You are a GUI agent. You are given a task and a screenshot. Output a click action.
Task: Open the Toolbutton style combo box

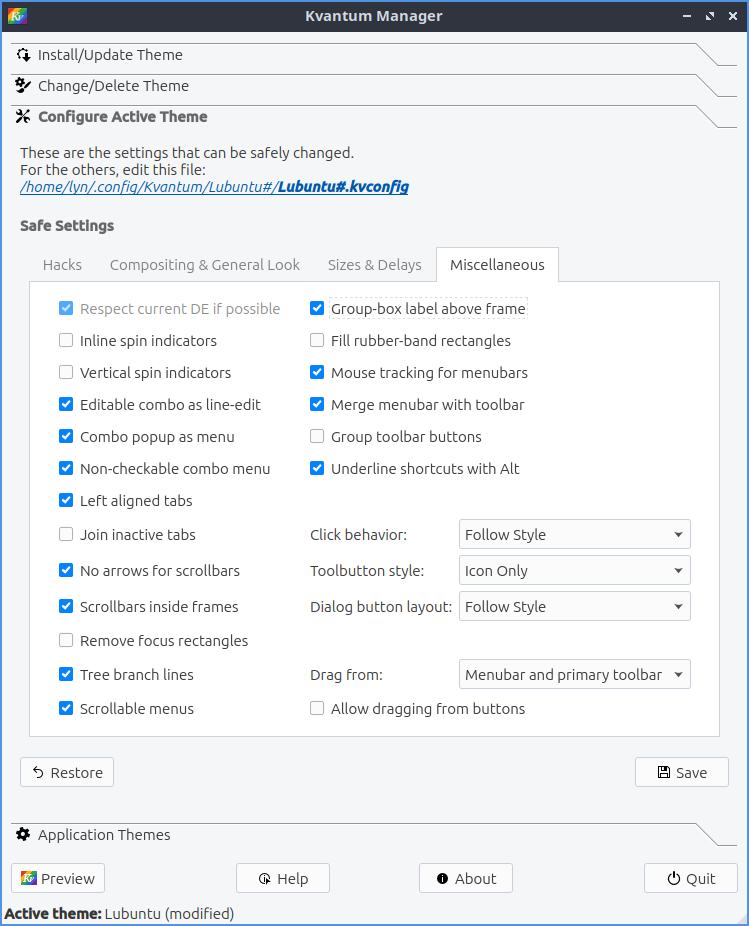(574, 571)
